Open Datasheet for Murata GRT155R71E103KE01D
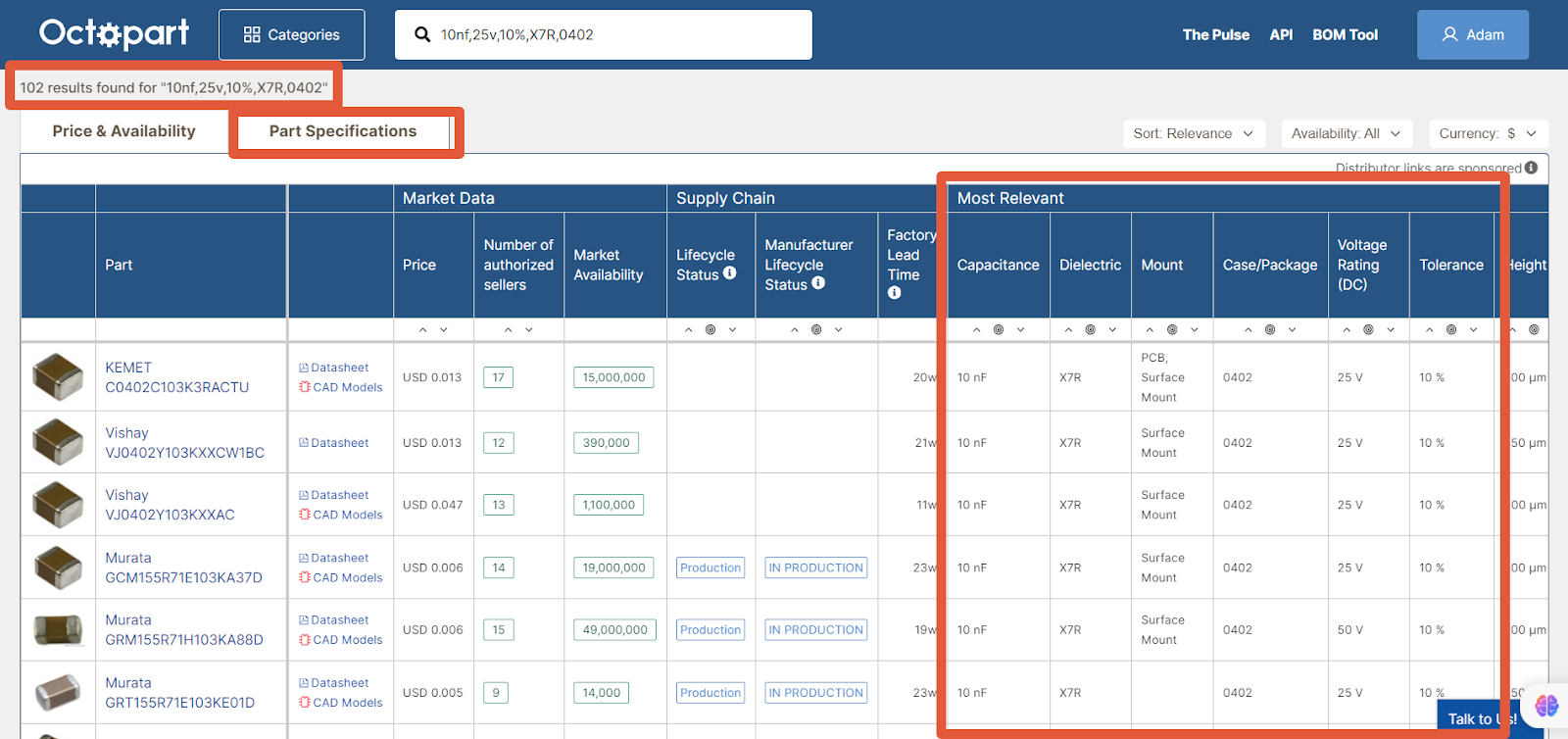The image size is (1568, 739). pyautogui.click(x=334, y=683)
